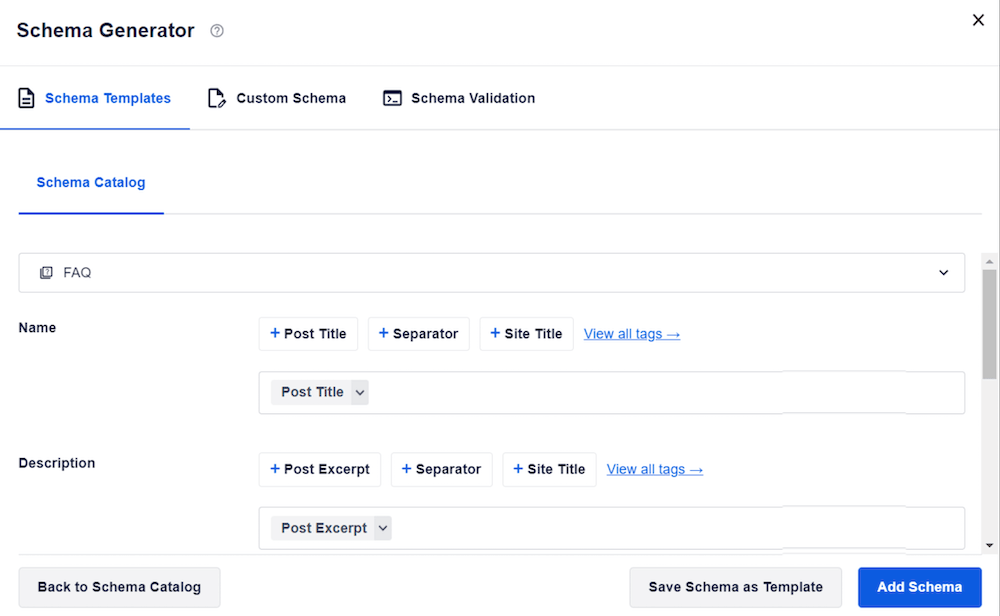Close the Schema Generator dialog
This screenshot has width=1000, height=616.
coord(978,20)
